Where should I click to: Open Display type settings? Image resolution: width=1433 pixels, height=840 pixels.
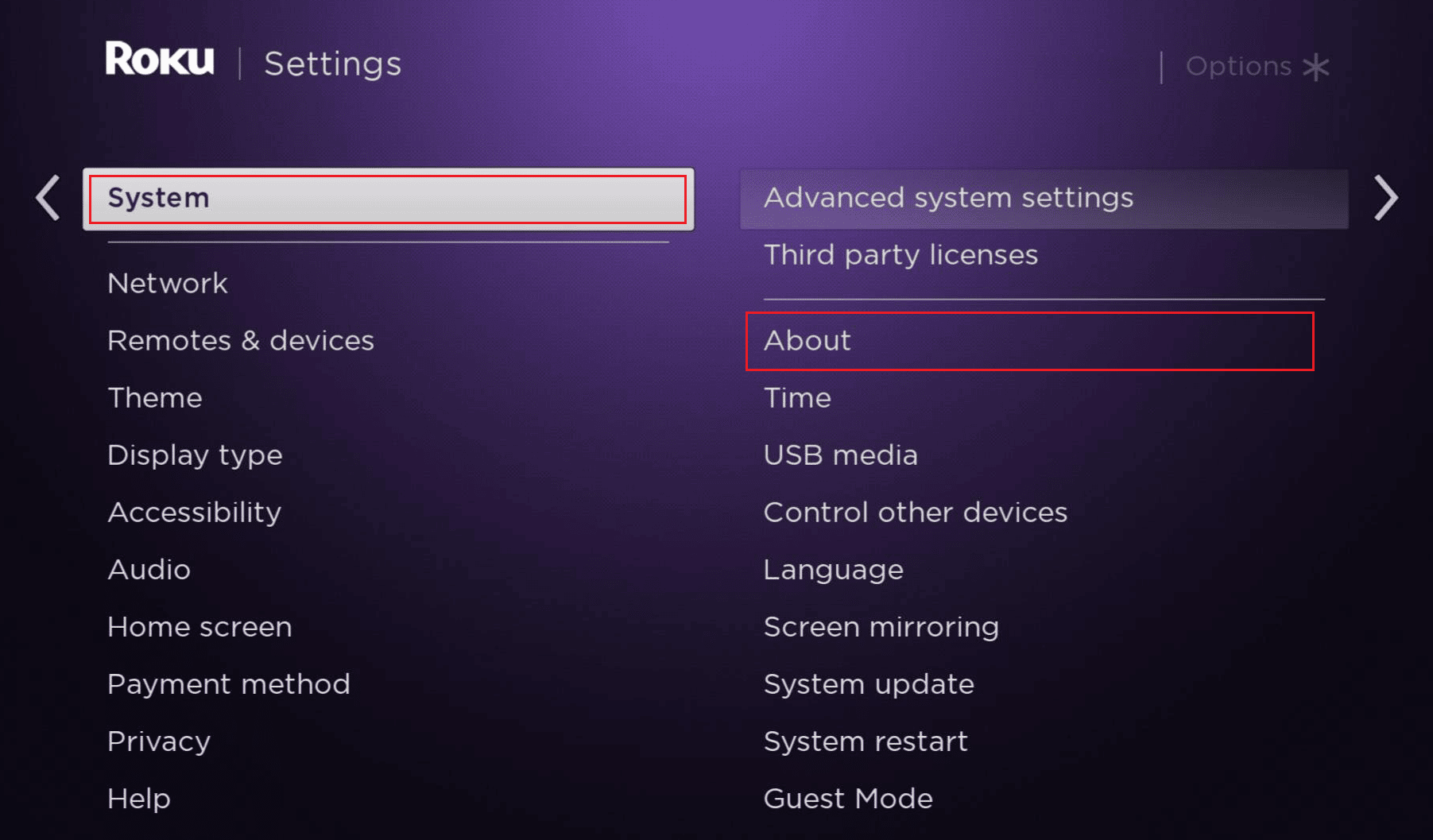pyautogui.click(x=196, y=455)
